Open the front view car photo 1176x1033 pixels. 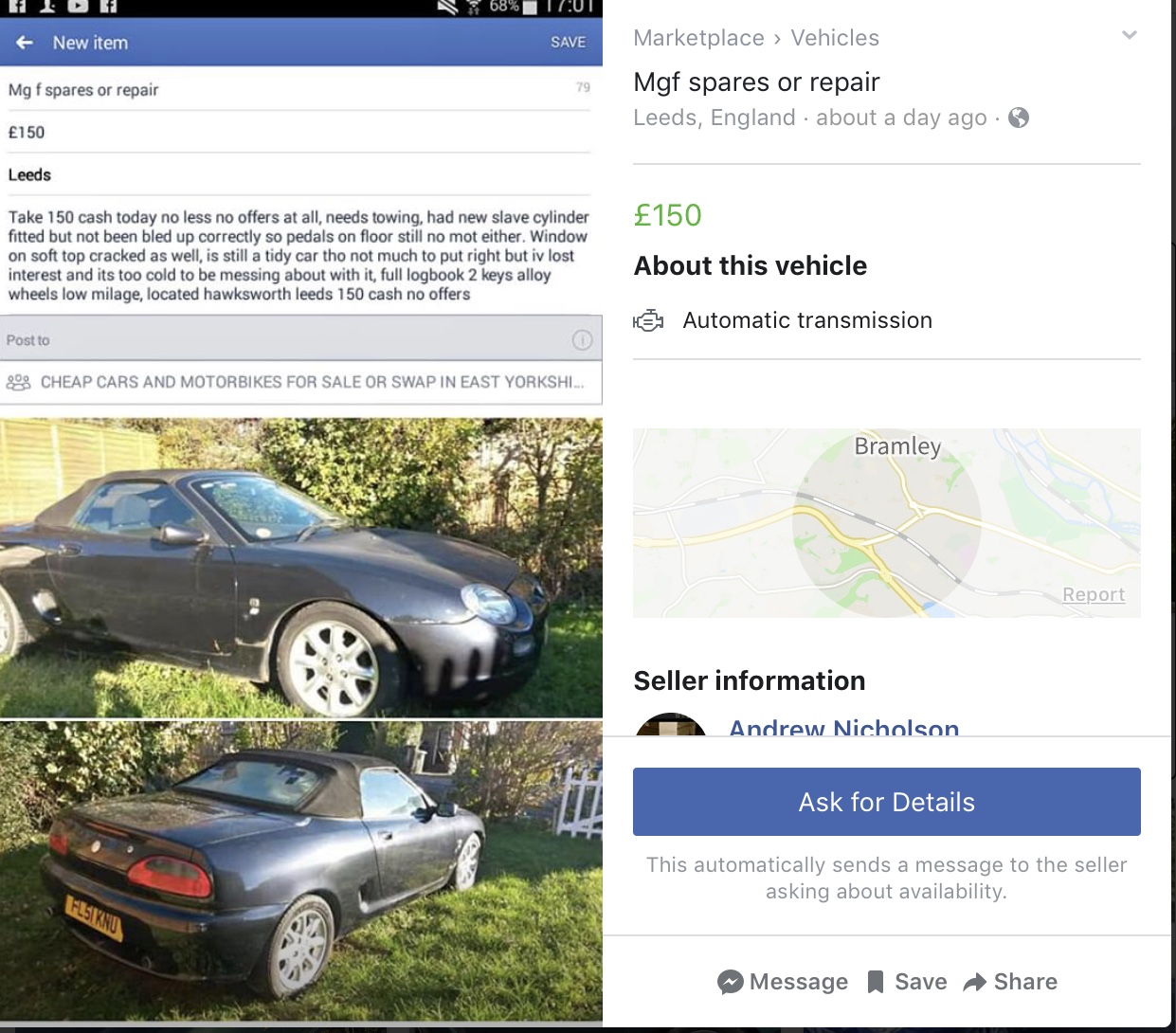(x=300, y=568)
